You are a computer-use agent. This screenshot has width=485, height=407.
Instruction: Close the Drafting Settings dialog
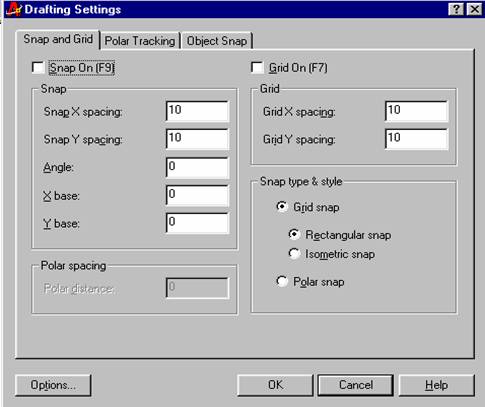click(x=474, y=9)
